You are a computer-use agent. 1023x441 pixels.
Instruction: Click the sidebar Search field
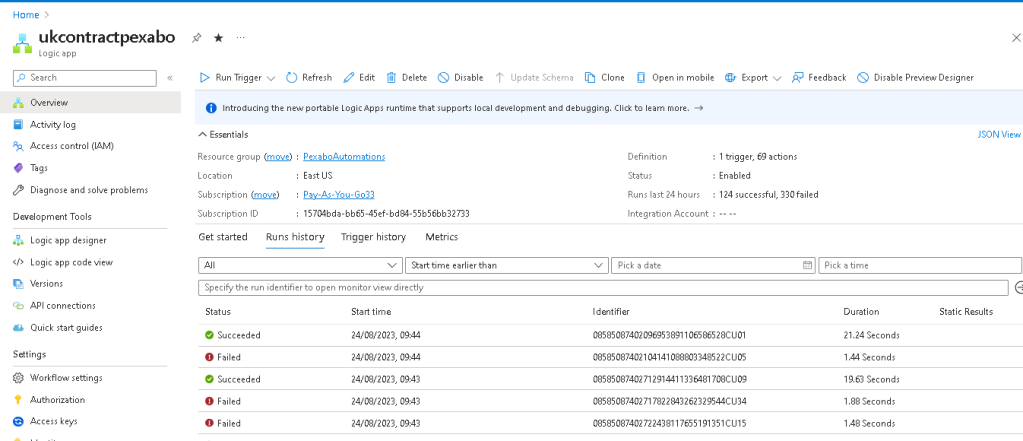pyautogui.click(x=85, y=78)
